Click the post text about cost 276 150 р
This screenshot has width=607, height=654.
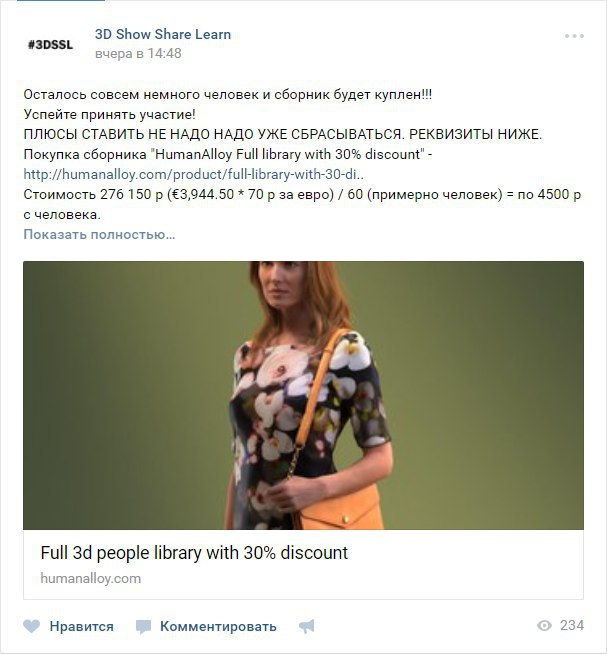tap(302, 204)
